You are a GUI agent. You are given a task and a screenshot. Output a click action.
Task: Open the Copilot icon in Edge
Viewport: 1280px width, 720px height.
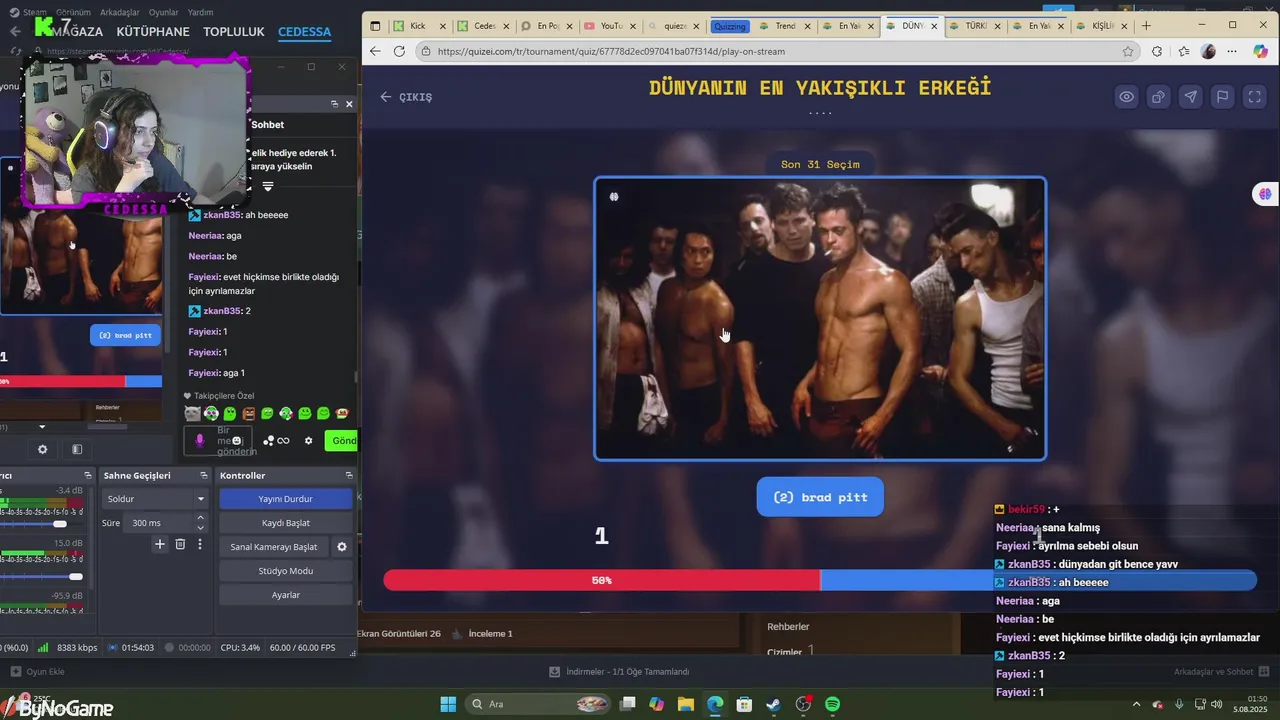1261,51
